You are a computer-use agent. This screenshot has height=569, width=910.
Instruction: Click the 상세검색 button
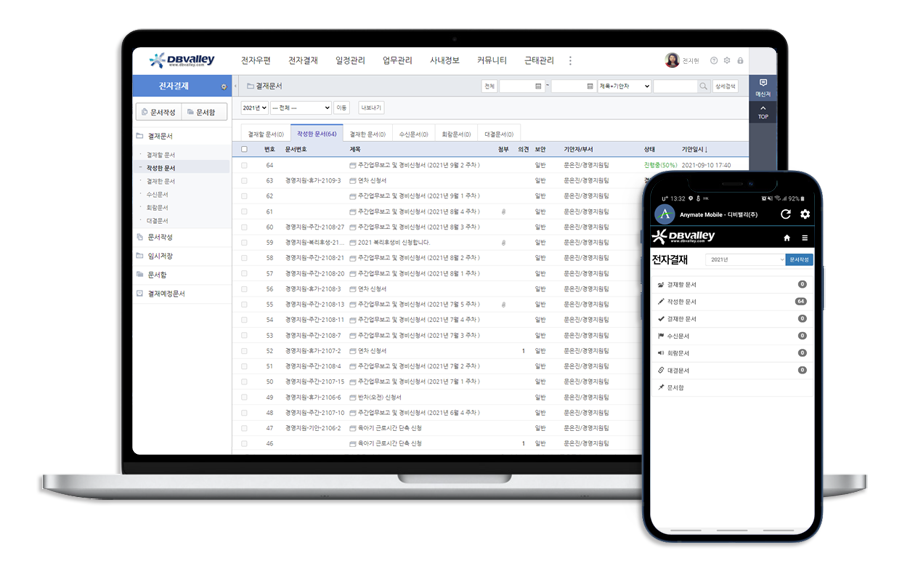tap(725, 86)
